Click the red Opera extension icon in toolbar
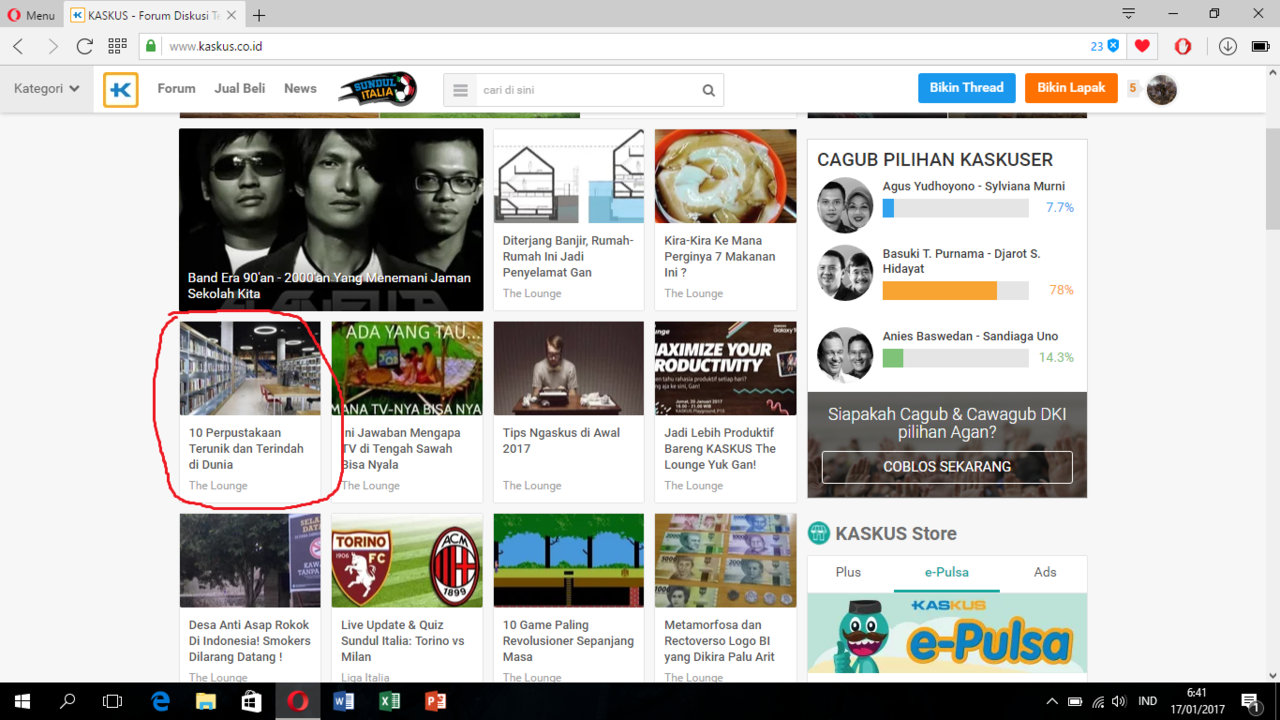Image resolution: width=1280 pixels, height=720 pixels. pyautogui.click(x=1182, y=46)
